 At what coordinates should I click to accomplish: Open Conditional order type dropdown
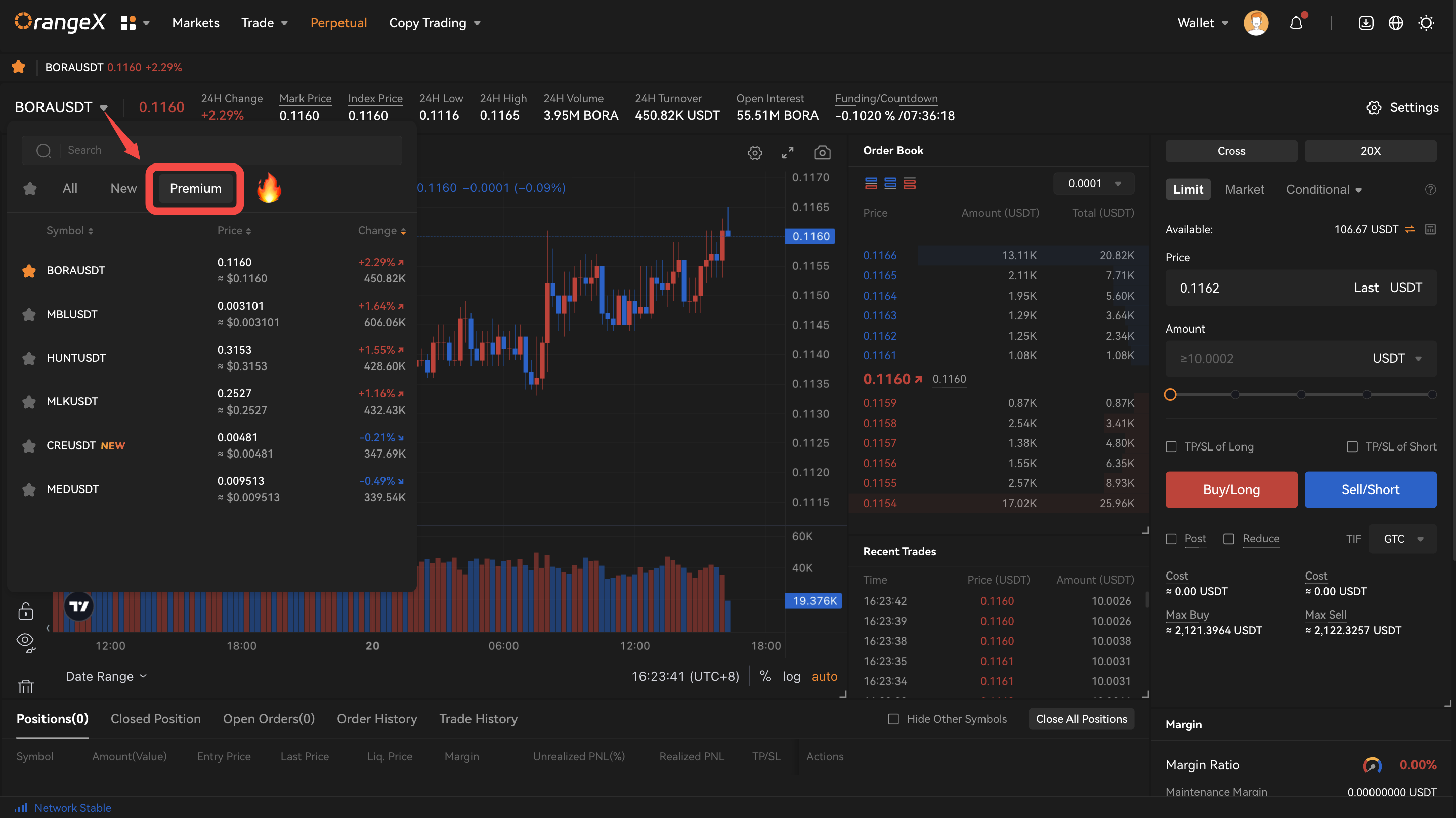point(1324,189)
